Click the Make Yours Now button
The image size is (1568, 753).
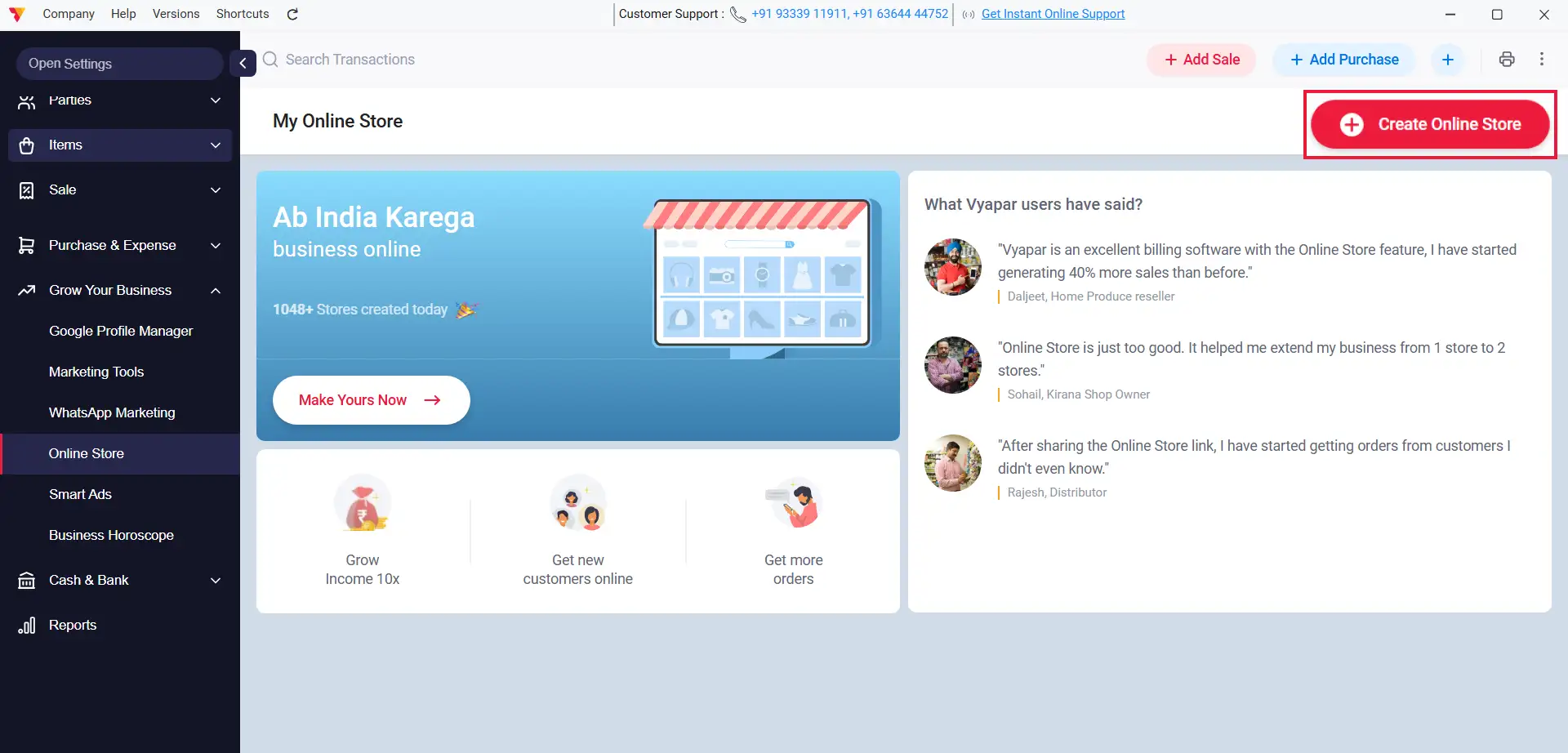tap(372, 400)
